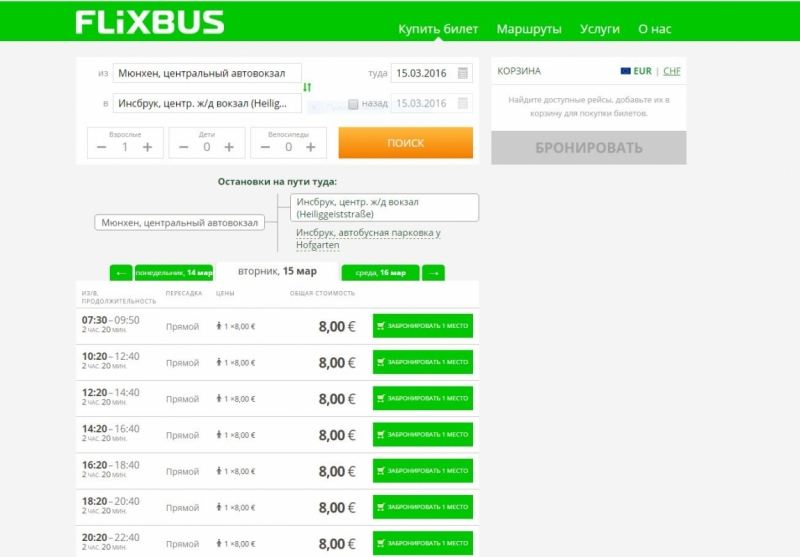
Task: Switch currency to CHF
Action: [x=671, y=71]
